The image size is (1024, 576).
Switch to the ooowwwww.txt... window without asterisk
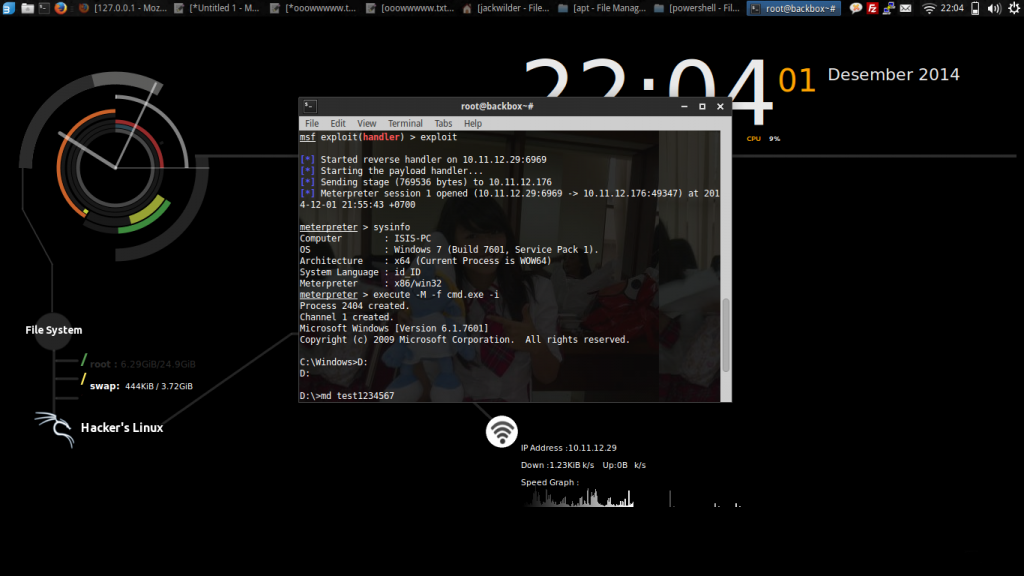[x=409, y=8]
